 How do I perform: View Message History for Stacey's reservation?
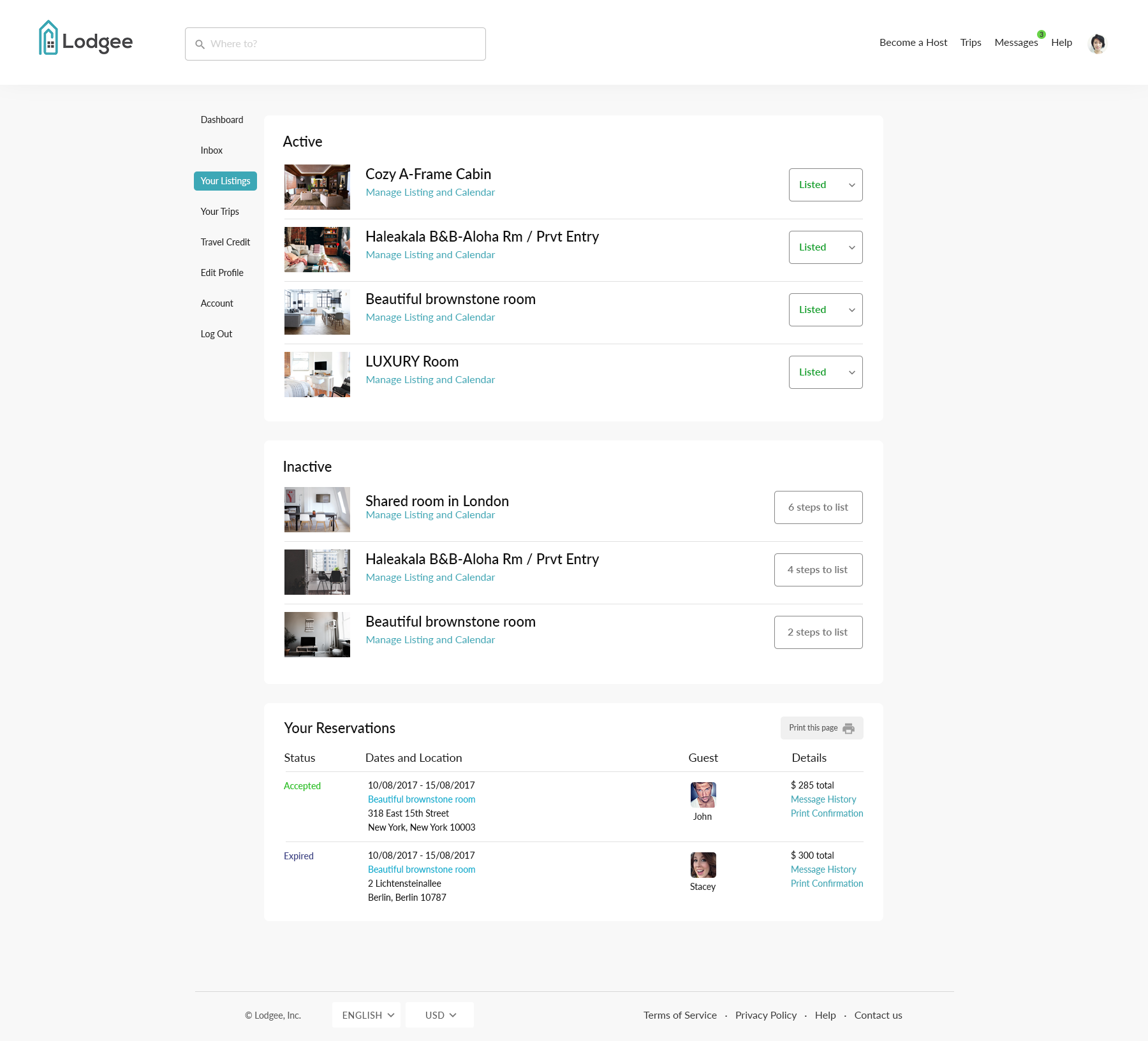click(x=823, y=870)
